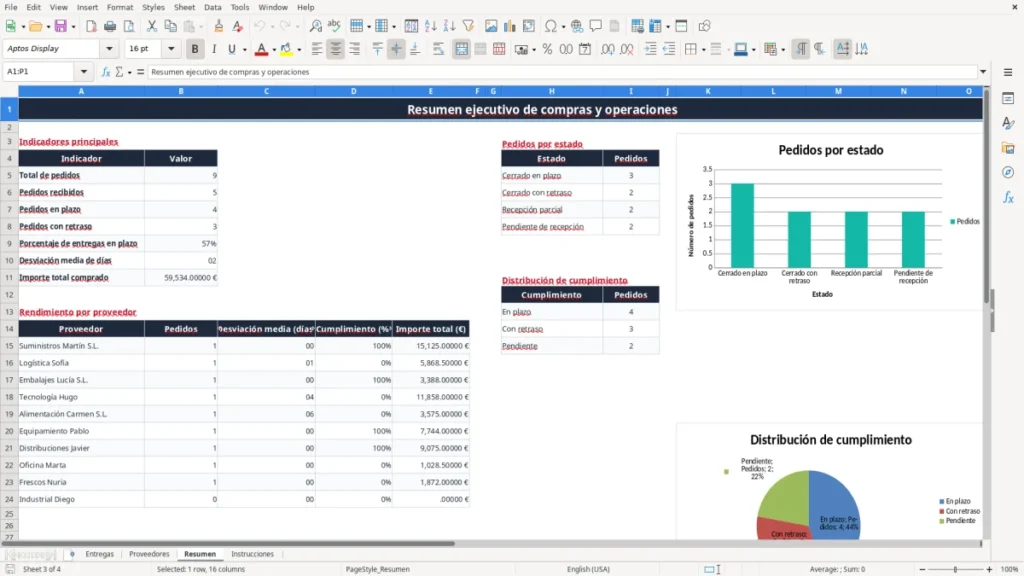Insert a chart
This screenshot has height=576, width=1024.
[510, 26]
